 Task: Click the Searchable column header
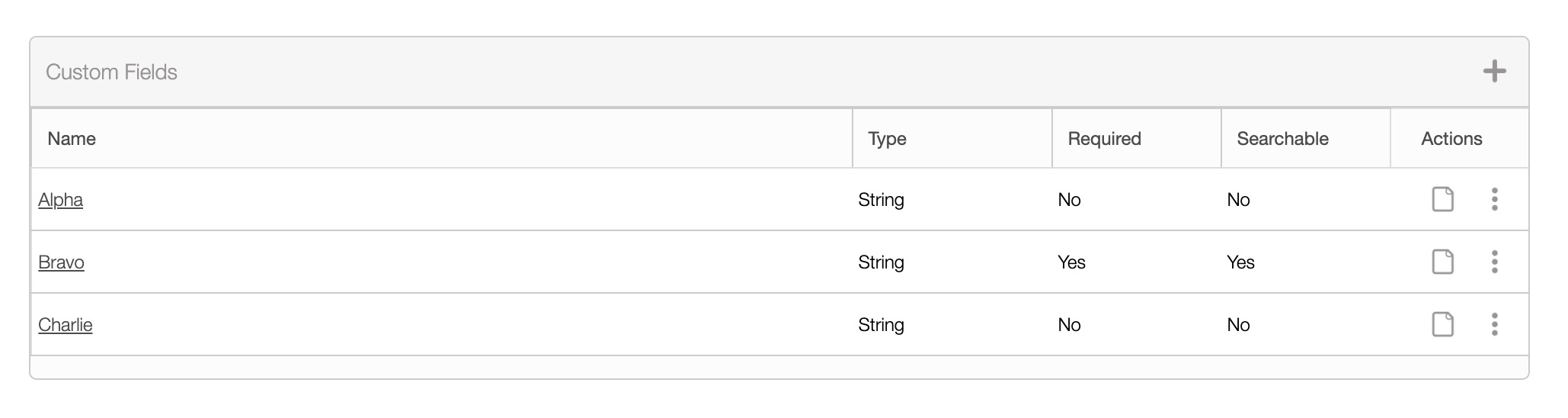pyautogui.click(x=1282, y=139)
